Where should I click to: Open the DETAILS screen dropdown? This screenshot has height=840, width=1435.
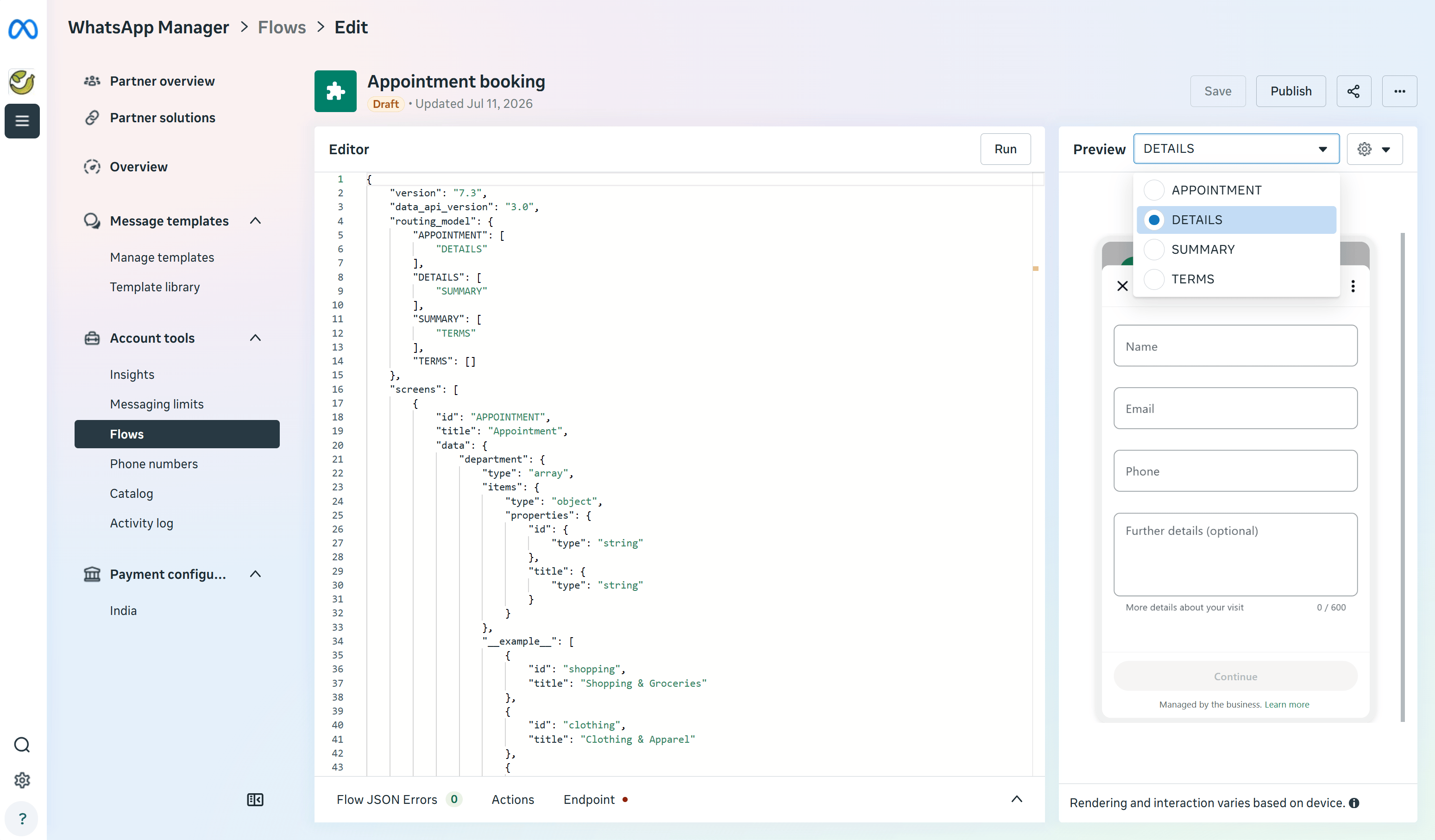point(1236,149)
